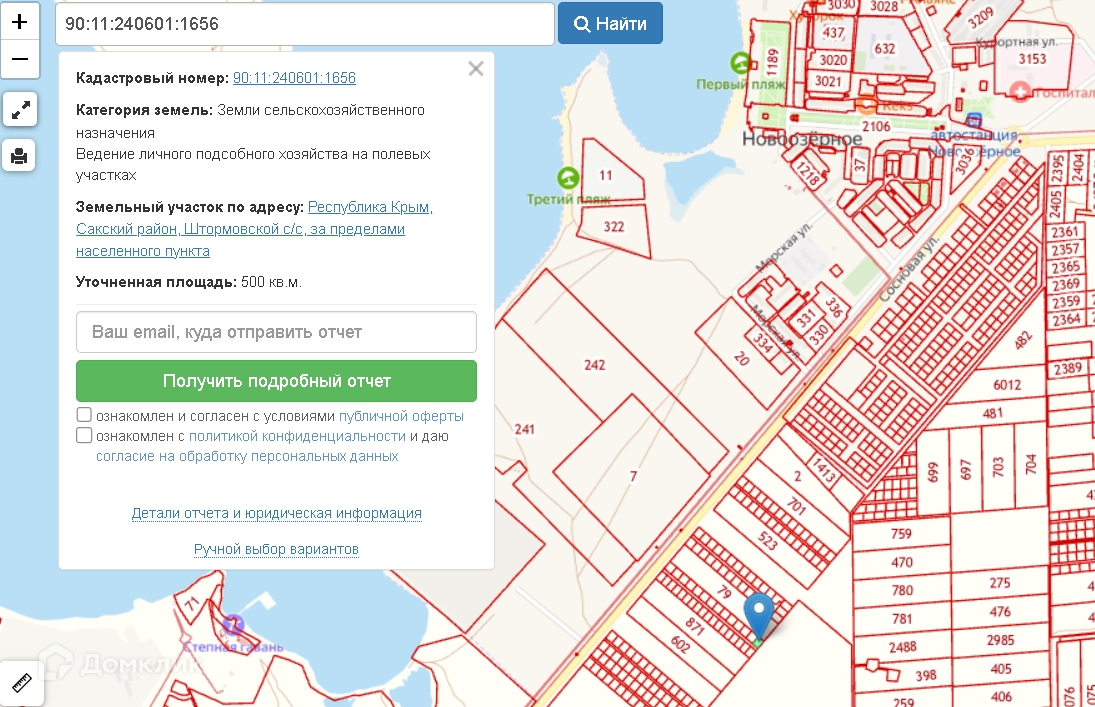Click parcel label 241
The width and height of the screenshot is (1095, 707).
(x=524, y=429)
